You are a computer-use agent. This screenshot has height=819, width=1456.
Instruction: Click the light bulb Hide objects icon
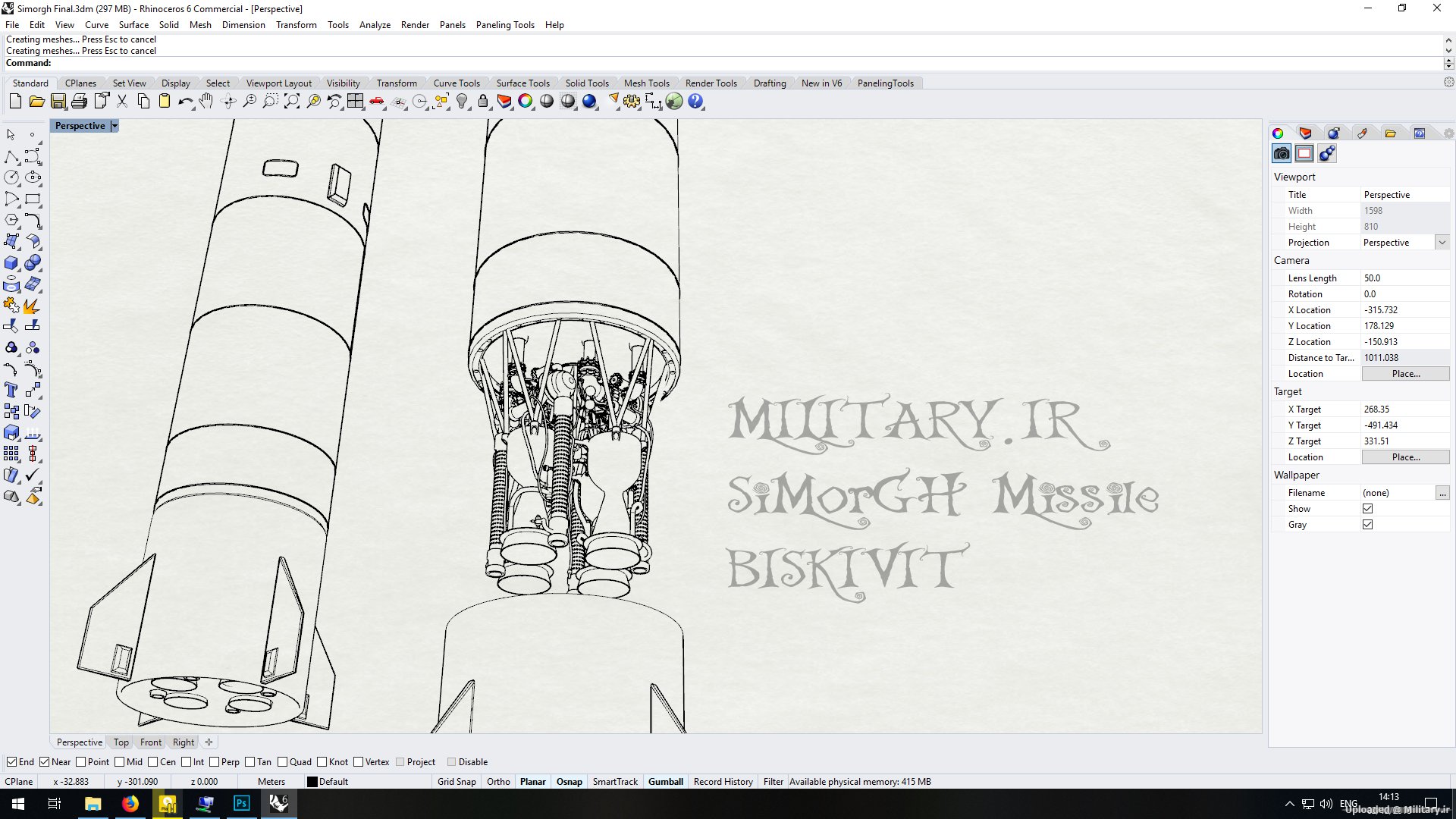462,102
